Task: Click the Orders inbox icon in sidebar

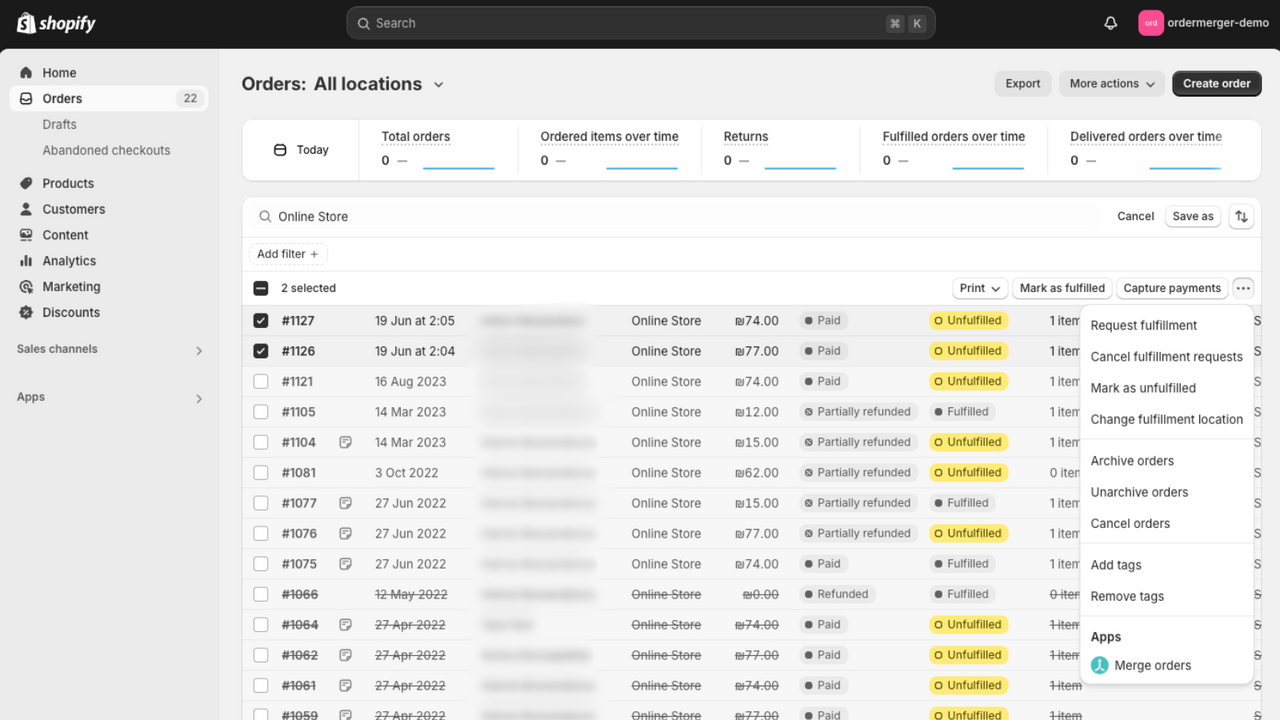Action: click(x=26, y=99)
